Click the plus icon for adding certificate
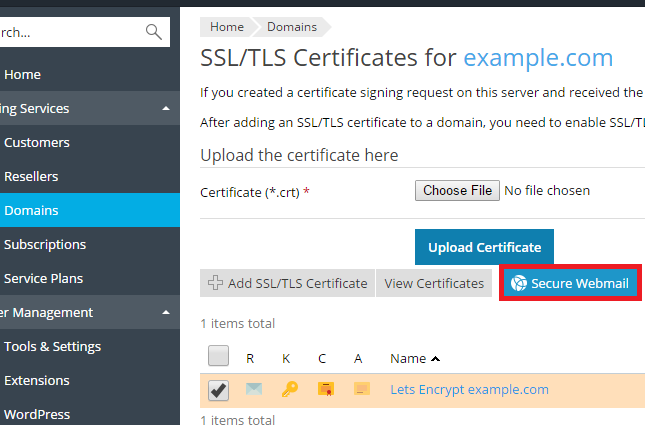 (215, 283)
